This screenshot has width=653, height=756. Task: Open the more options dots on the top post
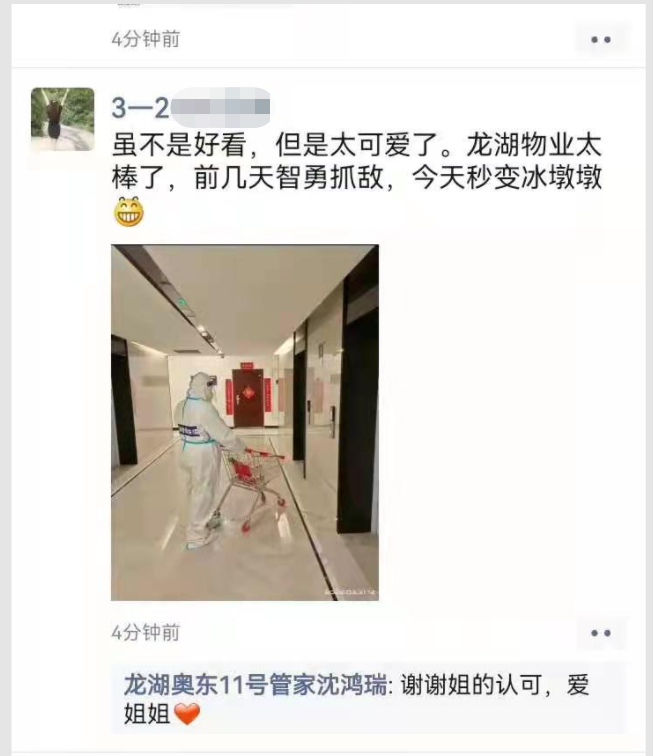tap(601, 40)
